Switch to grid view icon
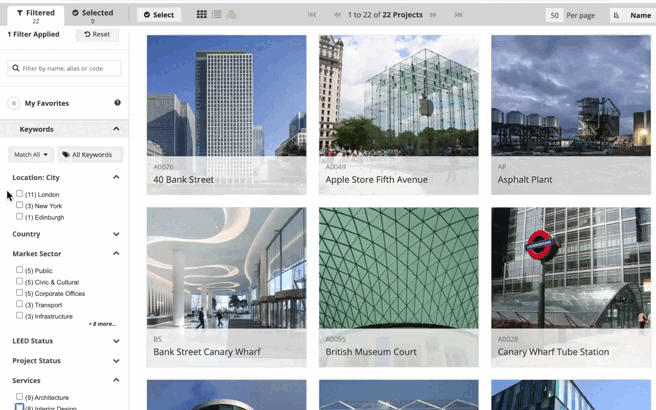The width and height of the screenshot is (656, 410). (202, 15)
